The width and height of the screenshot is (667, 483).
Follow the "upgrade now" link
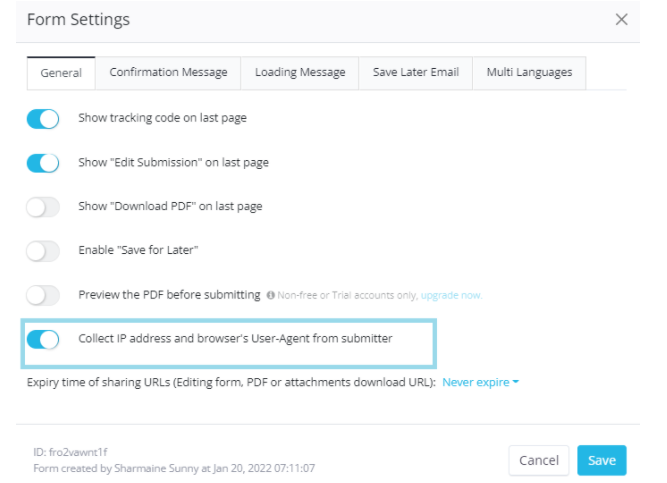click(x=451, y=296)
